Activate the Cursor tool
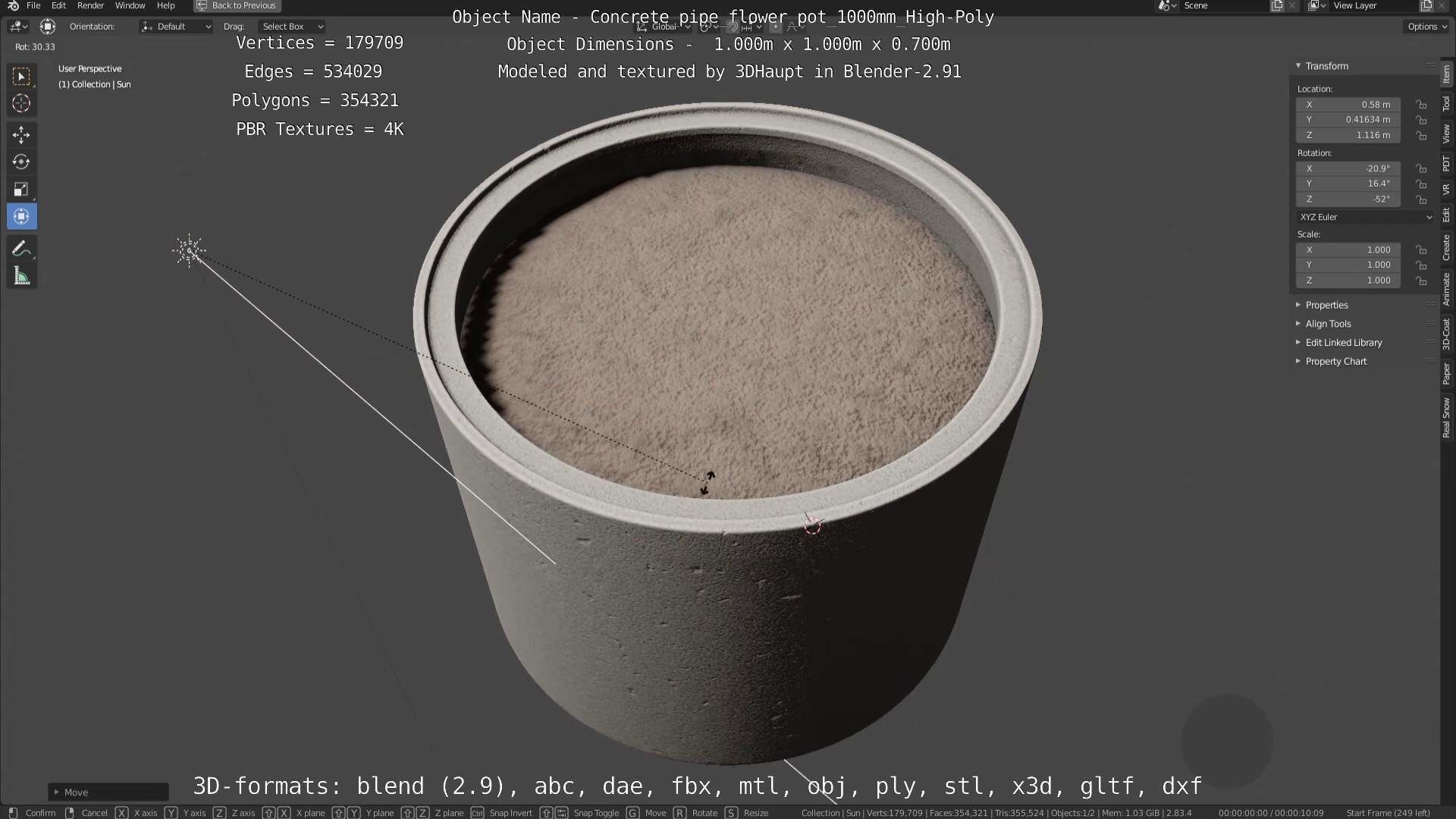 21,103
